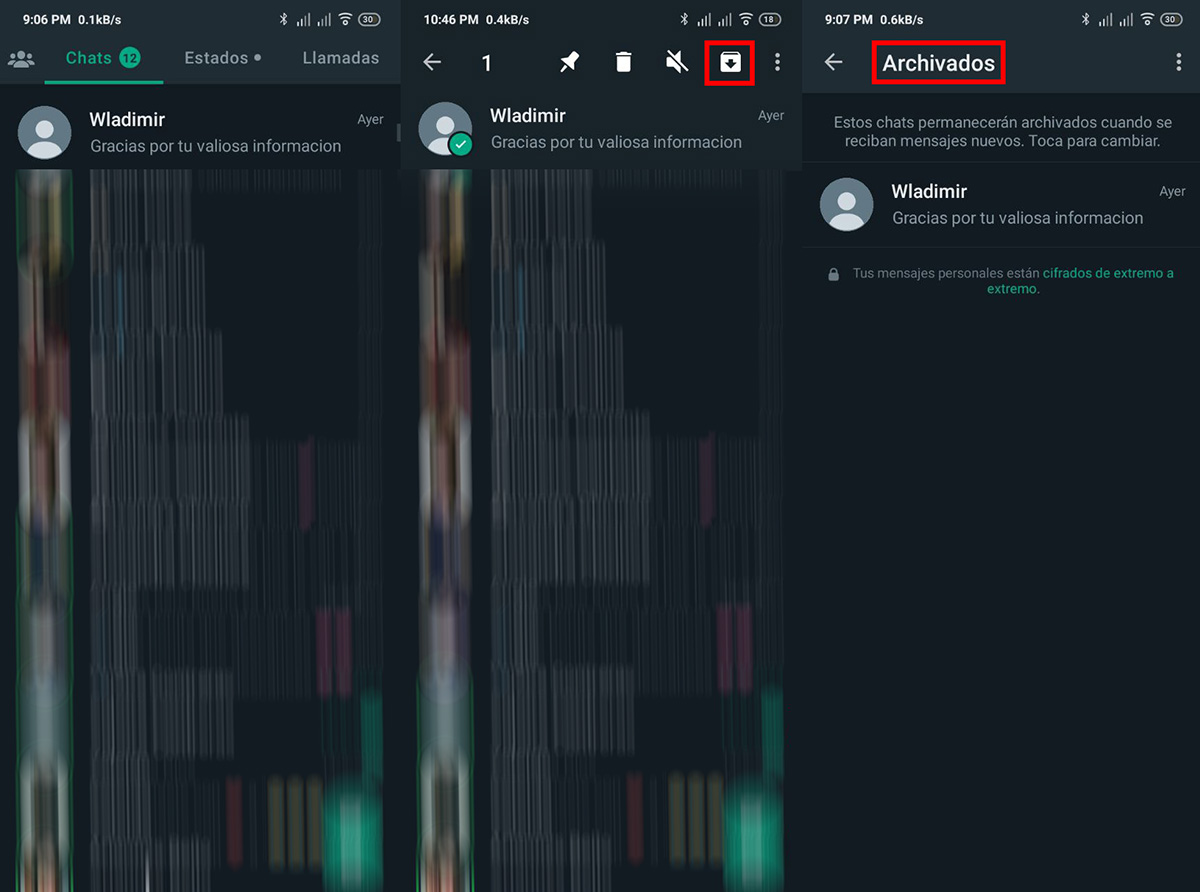
Task: Go back from the Archivados screen
Action: pyautogui.click(x=833, y=63)
